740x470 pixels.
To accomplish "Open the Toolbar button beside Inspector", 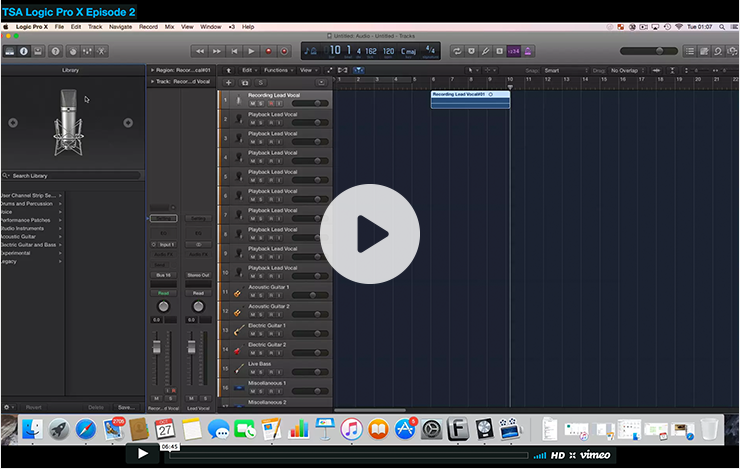I will (x=38, y=51).
